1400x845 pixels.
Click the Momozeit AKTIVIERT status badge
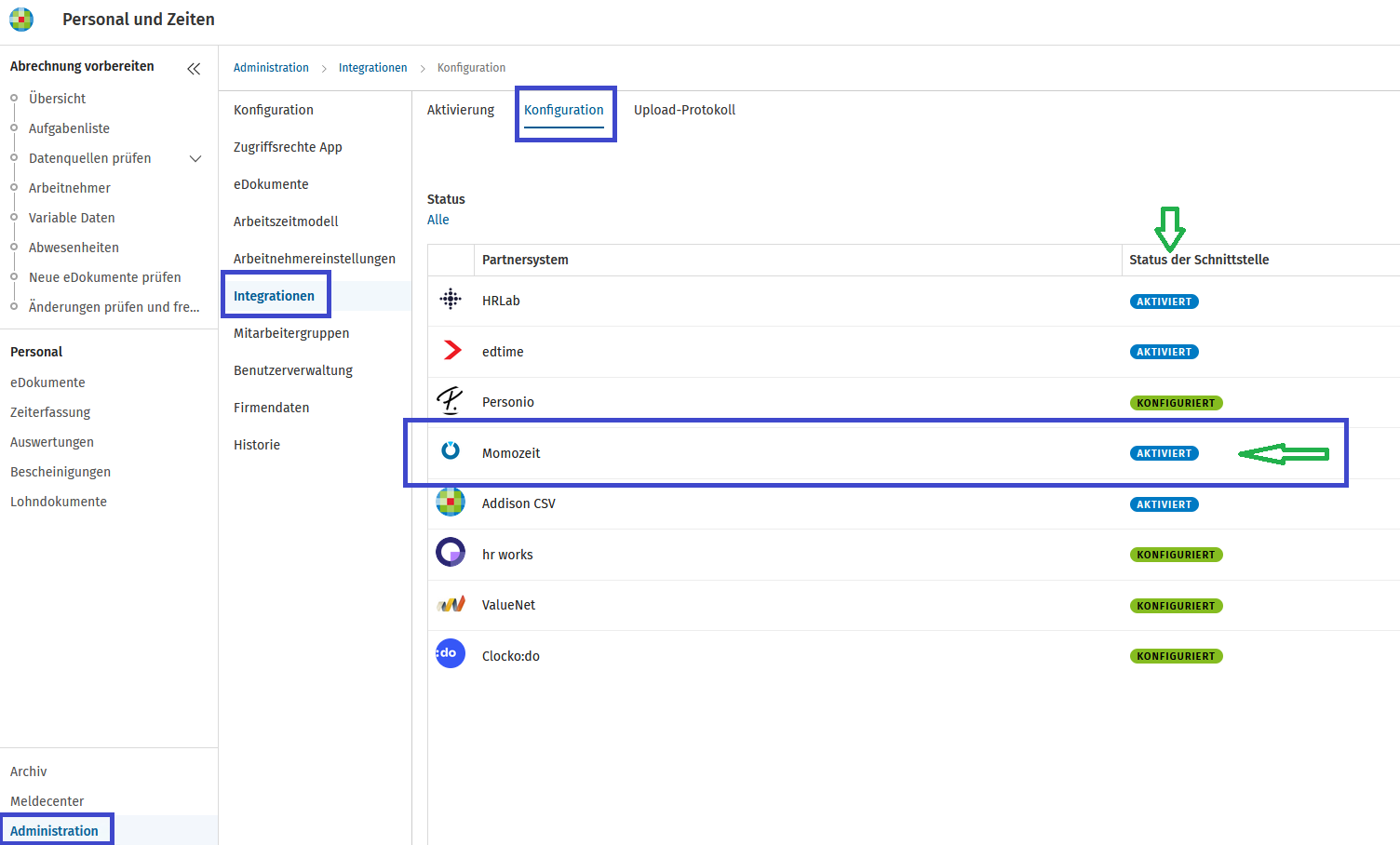[1164, 453]
